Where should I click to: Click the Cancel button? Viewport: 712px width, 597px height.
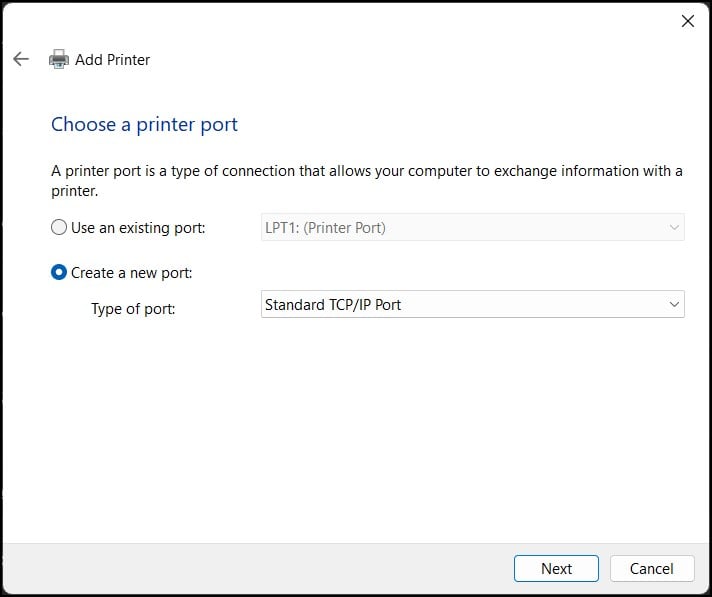(x=652, y=568)
